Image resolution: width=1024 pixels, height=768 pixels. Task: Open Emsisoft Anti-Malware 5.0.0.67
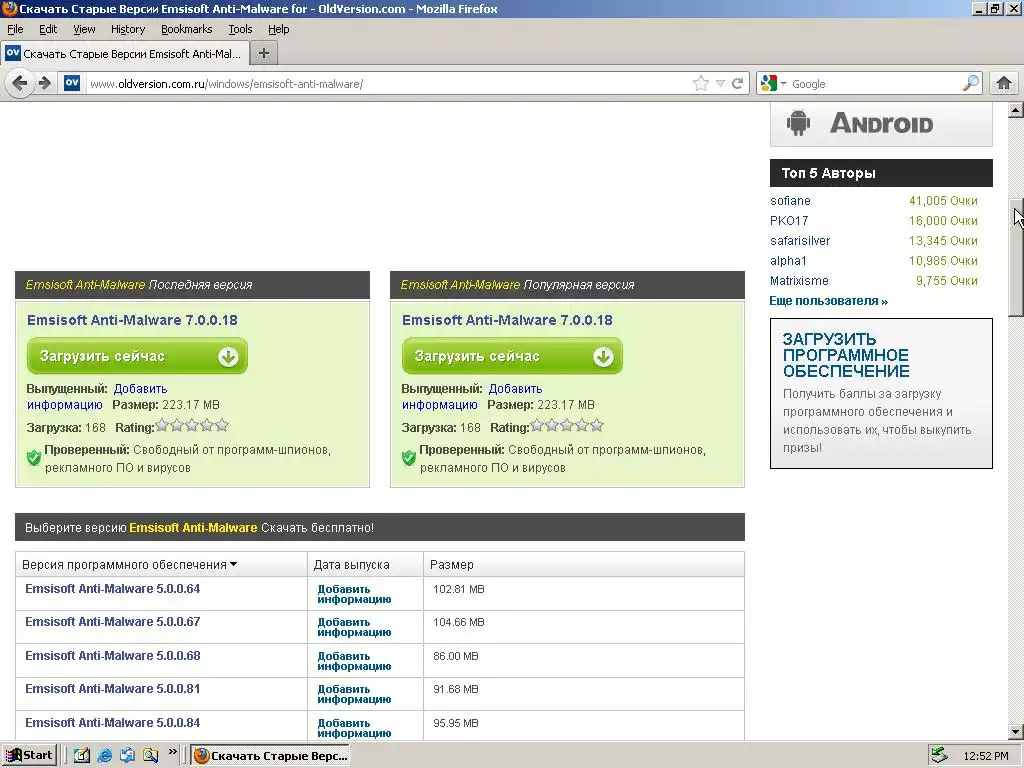point(112,622)
